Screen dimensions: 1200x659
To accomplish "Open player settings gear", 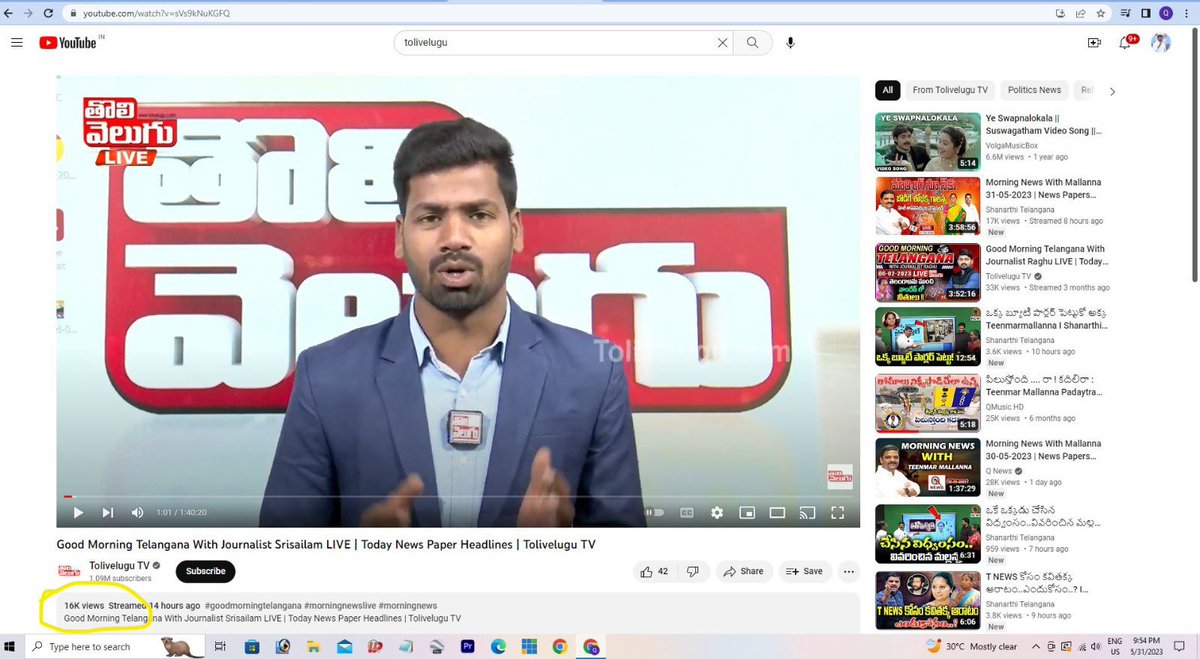I will tap(717, 513).
